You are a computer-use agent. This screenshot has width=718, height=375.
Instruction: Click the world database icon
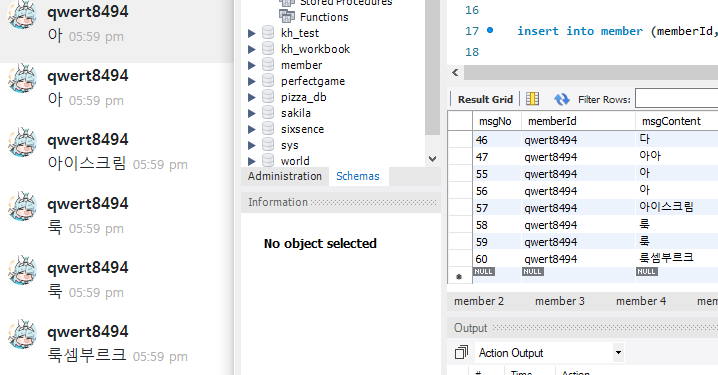(x=268, y=161)
